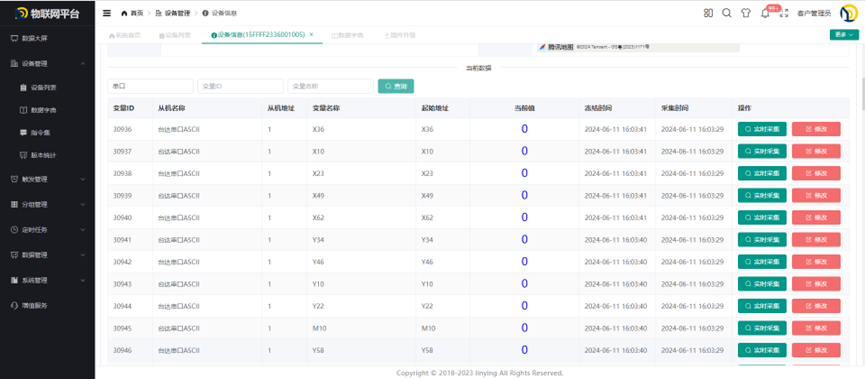This screenshot has height=379, width=865.
Task: Click the 设备管理 sidebar icon
Action: click(14, 64)
